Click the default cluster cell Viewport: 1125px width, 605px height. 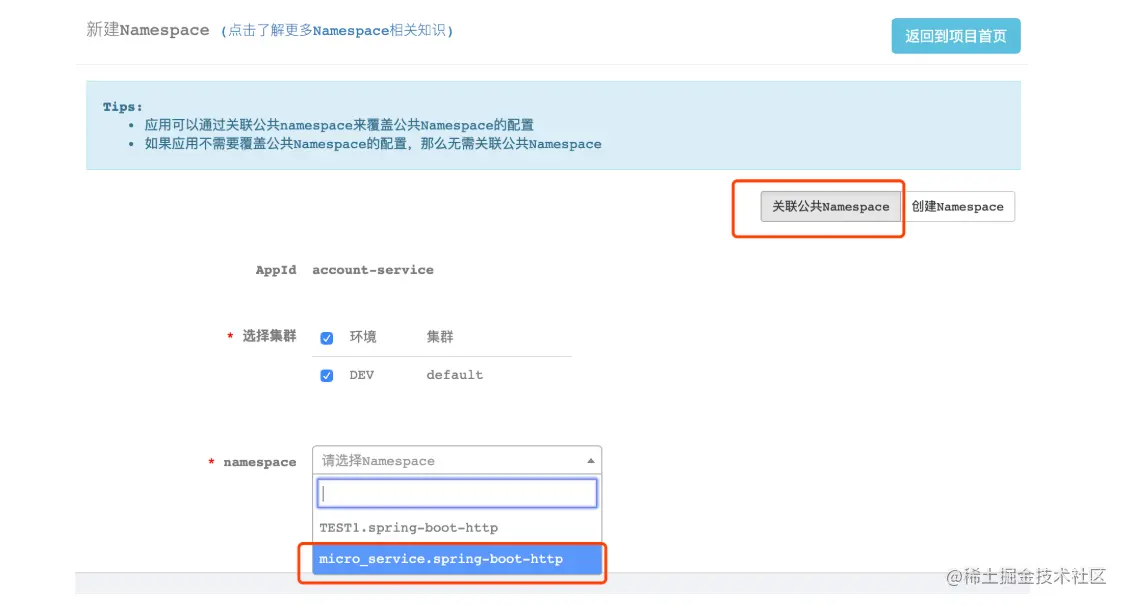point(454,375)
